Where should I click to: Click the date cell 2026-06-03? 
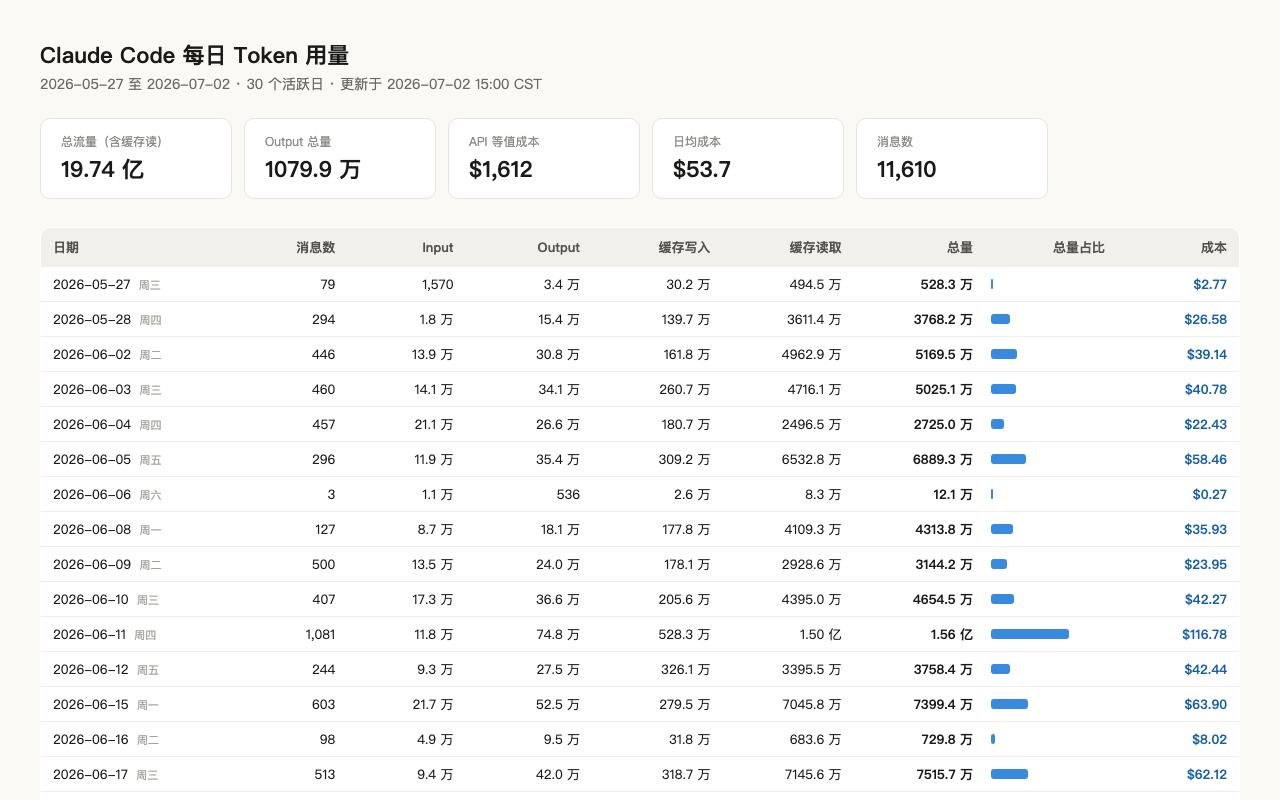92,389
